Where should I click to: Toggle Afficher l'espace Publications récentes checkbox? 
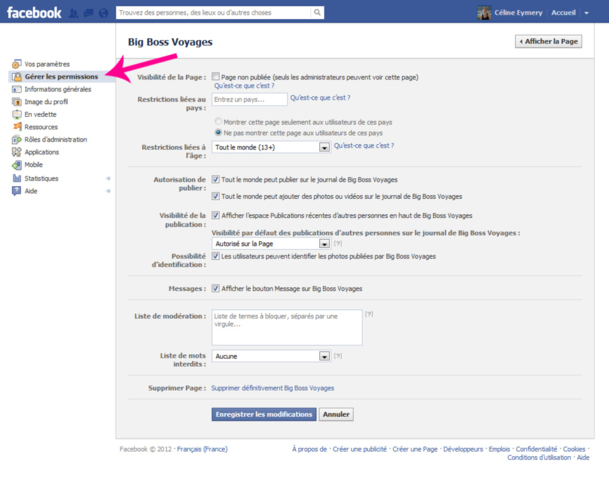[x=216, y=215]
